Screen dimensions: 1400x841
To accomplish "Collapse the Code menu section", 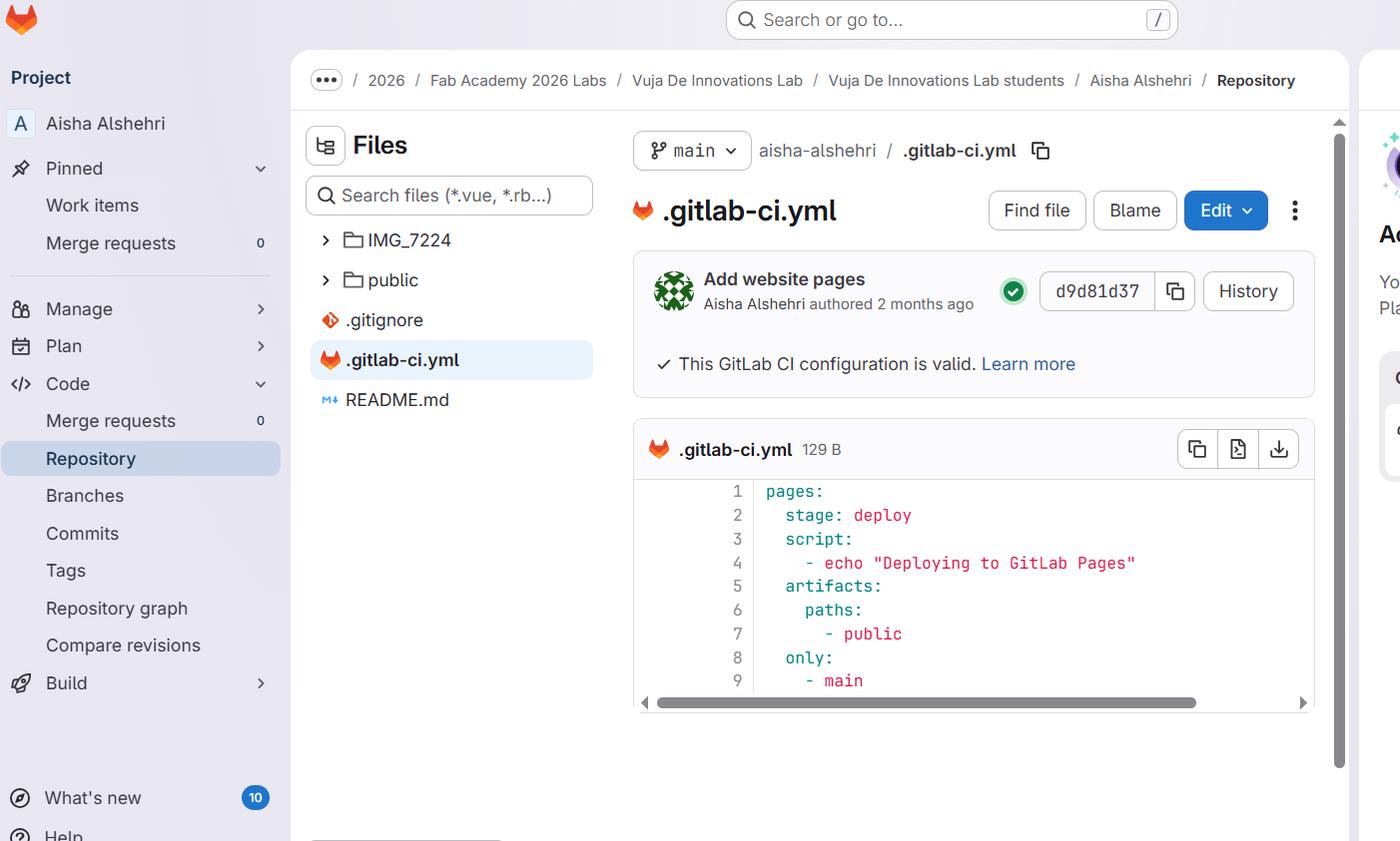I will coord(260,384).
